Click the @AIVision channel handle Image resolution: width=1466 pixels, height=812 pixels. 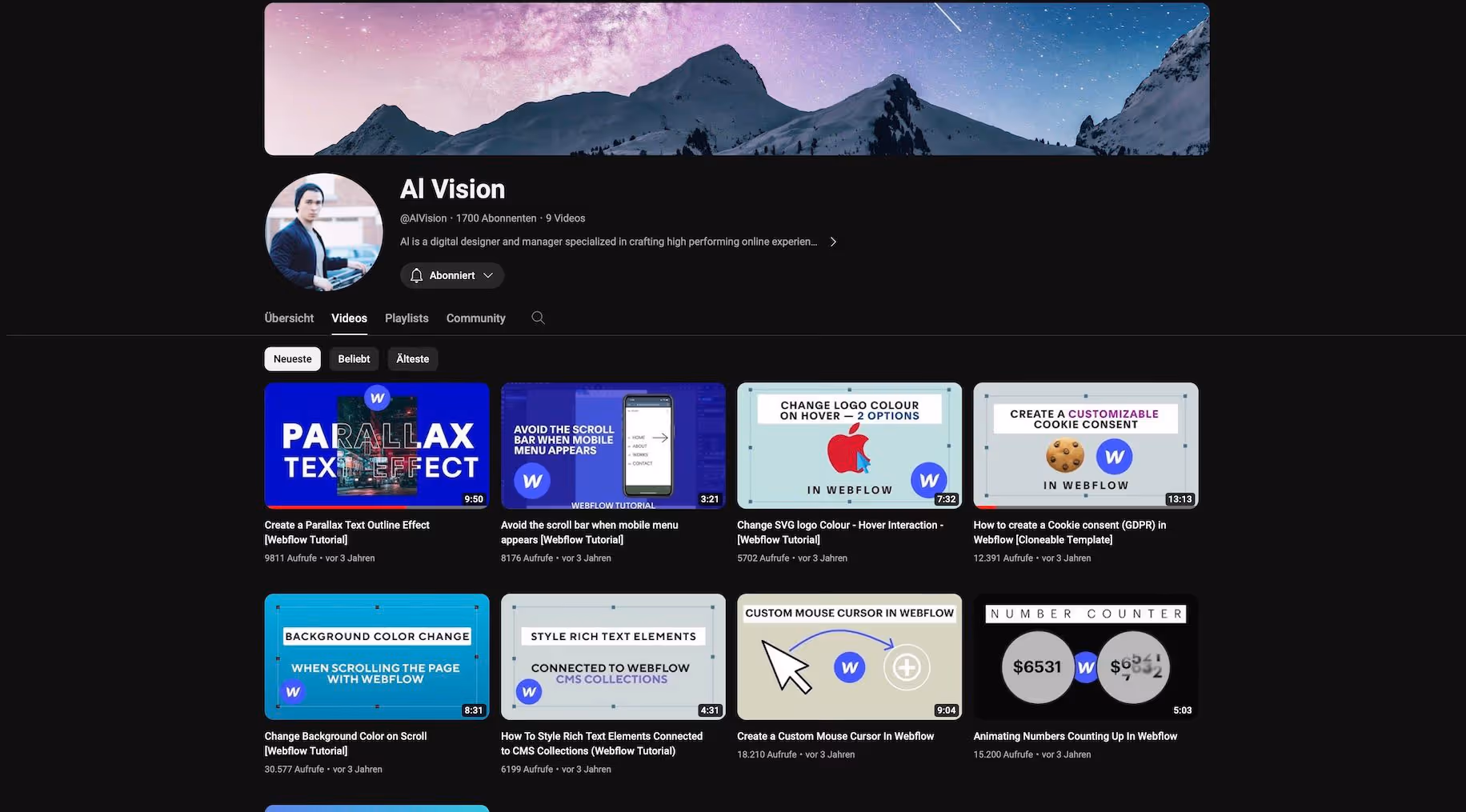coord(423,218)
